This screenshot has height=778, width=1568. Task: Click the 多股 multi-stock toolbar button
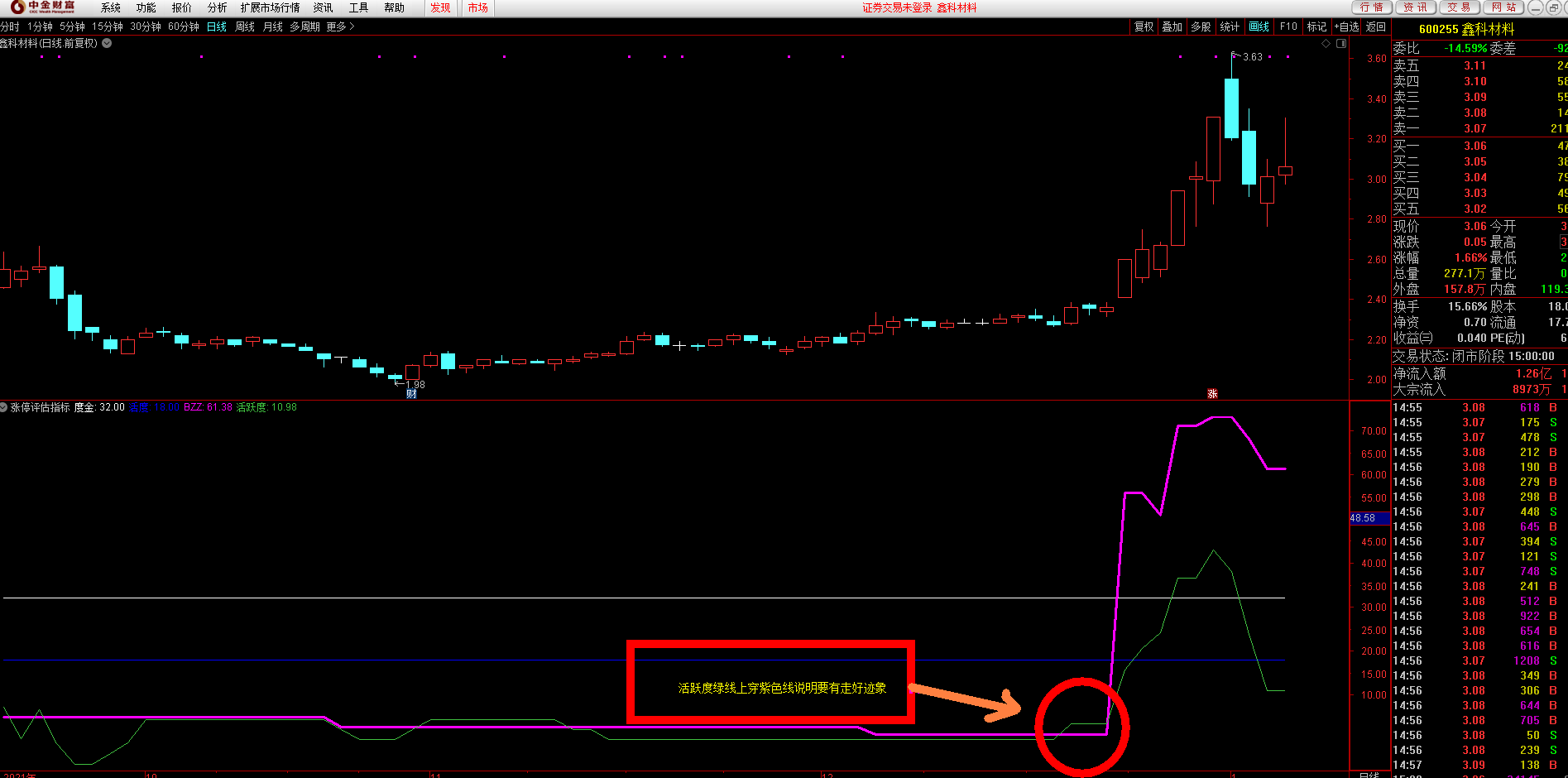pos(1201,26)
